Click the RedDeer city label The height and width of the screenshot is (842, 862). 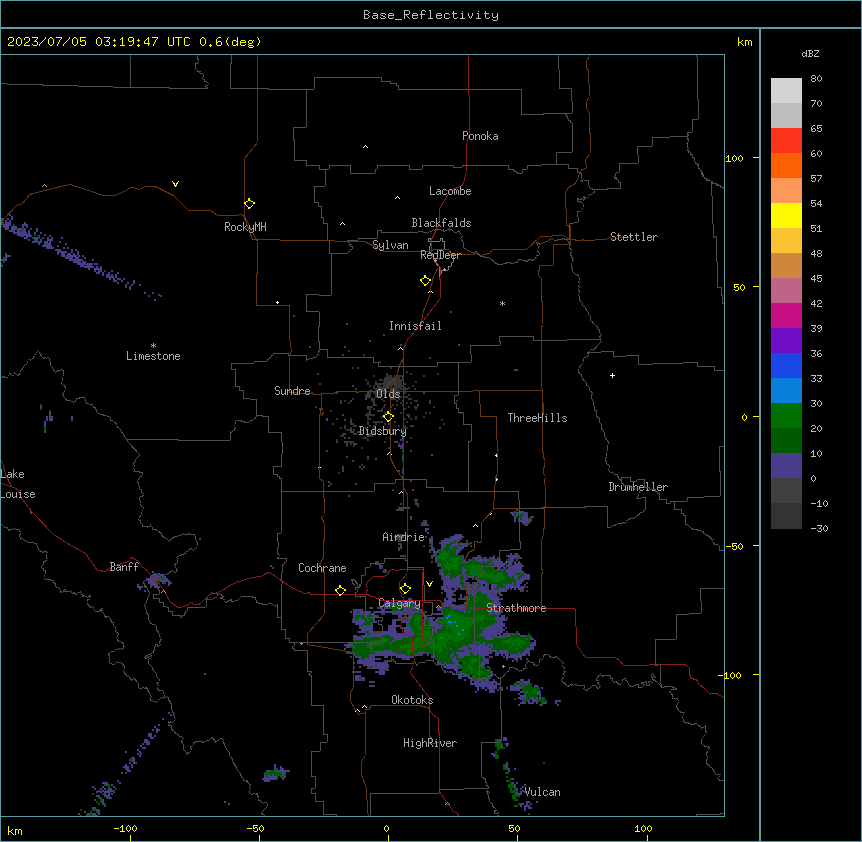[440, 255]
